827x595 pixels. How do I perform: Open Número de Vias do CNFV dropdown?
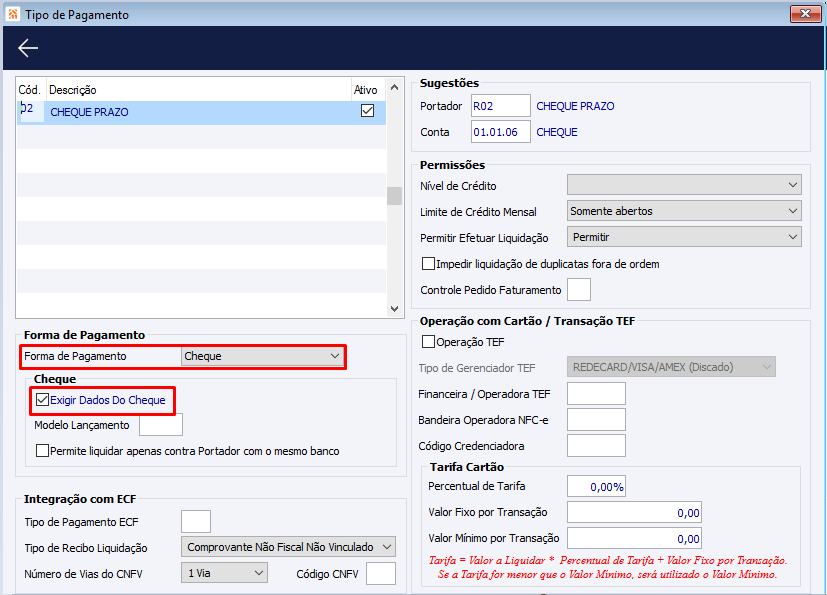[225, 573]
